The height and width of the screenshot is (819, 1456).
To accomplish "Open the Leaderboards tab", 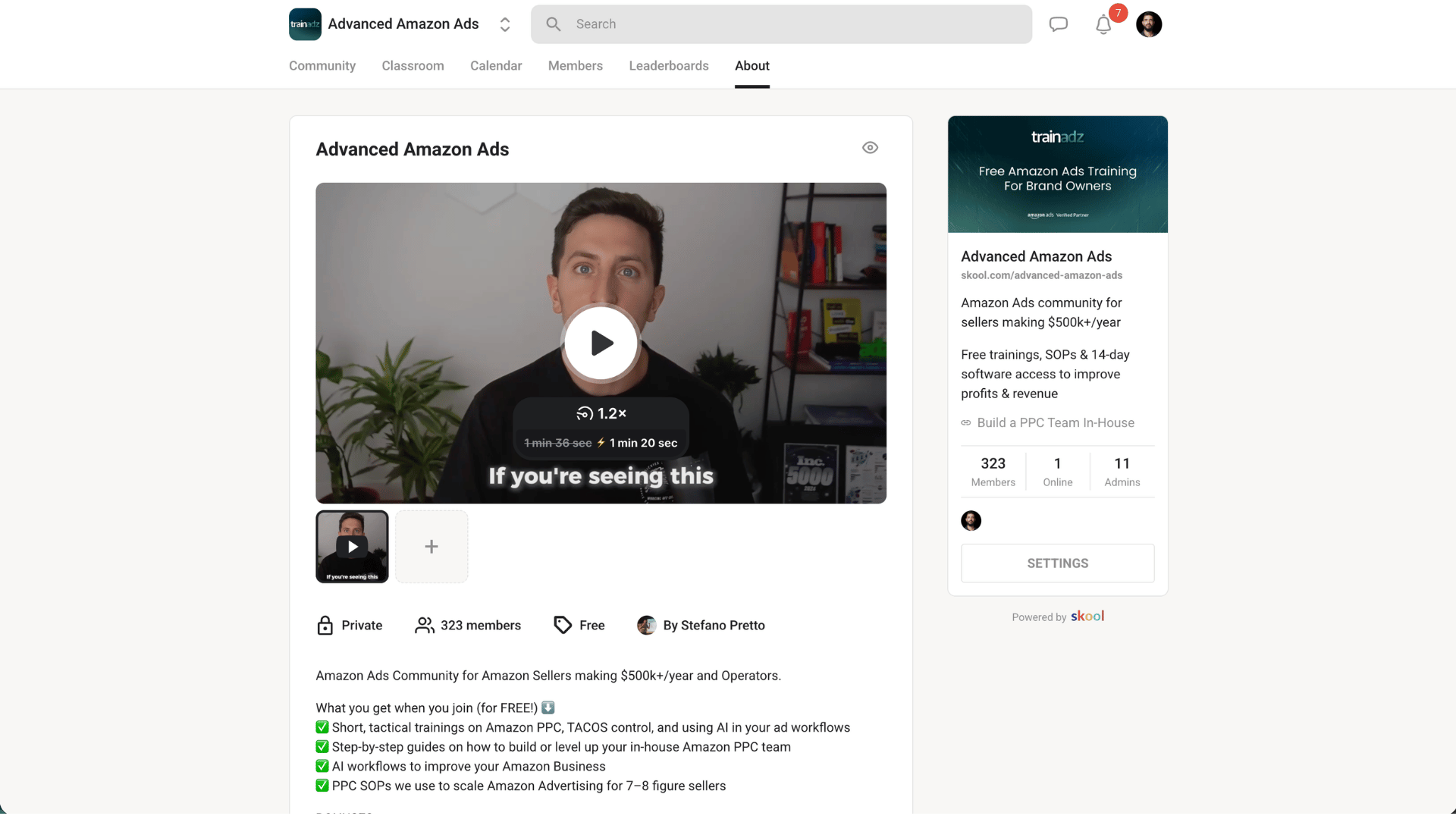I will pos(668,66).
